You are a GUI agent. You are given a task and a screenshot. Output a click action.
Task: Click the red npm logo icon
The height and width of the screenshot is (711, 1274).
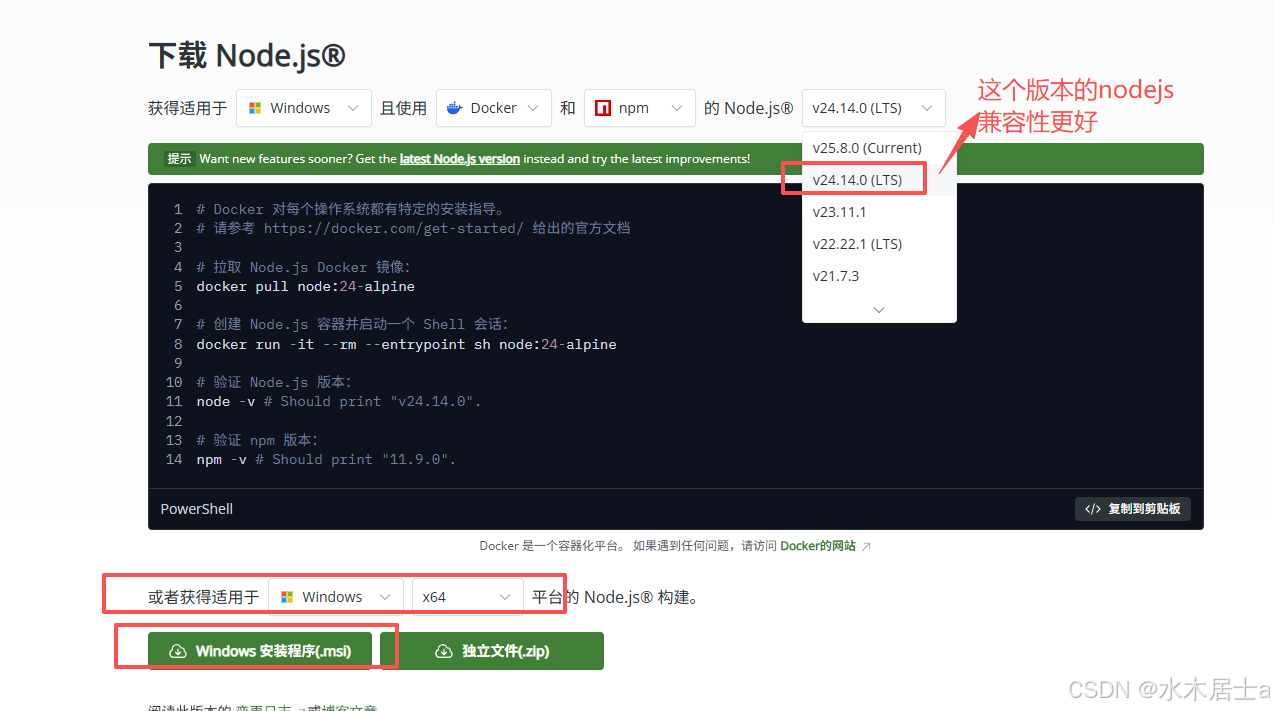603,108
